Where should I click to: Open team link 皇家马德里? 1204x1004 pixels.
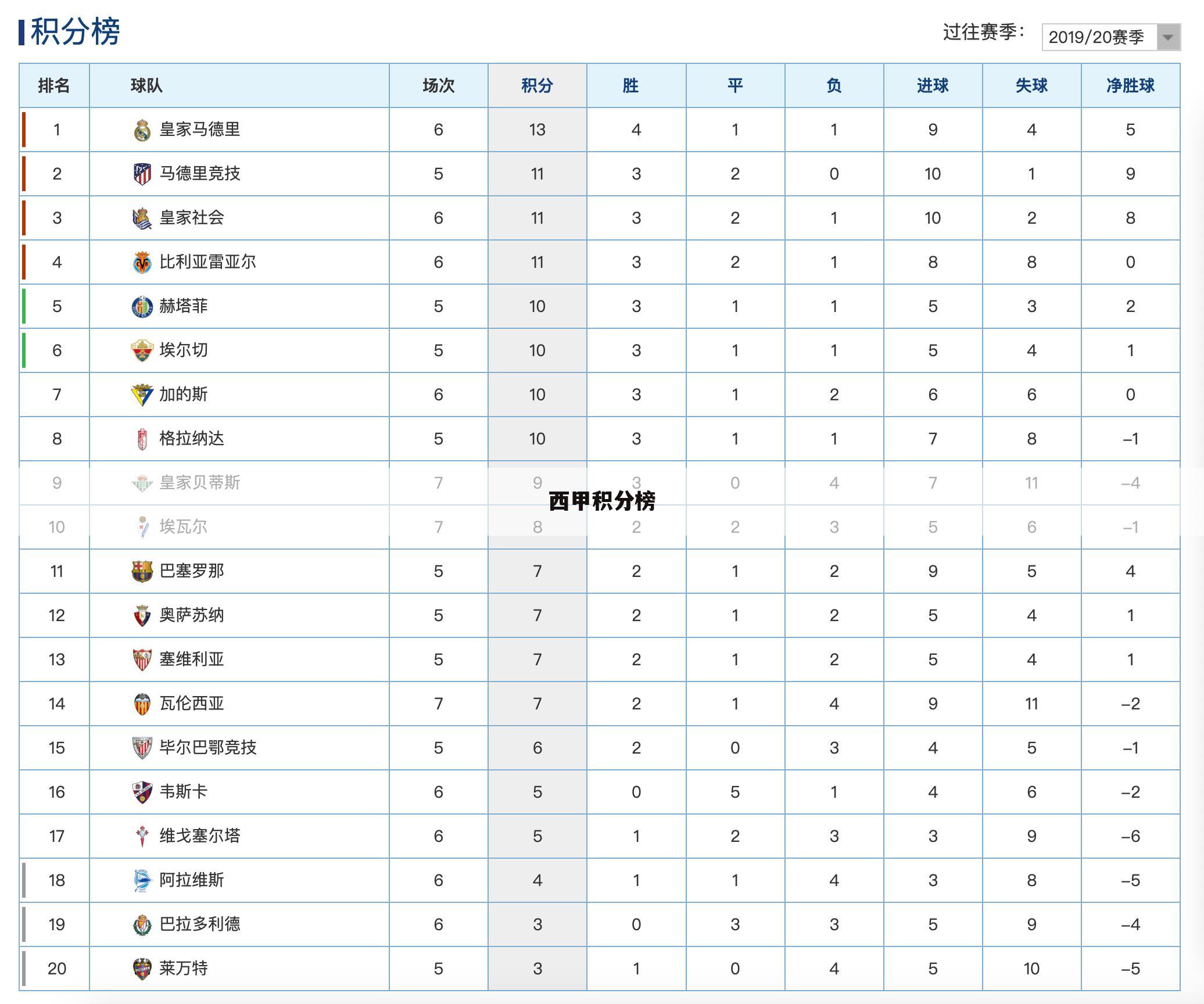(200, 129)
